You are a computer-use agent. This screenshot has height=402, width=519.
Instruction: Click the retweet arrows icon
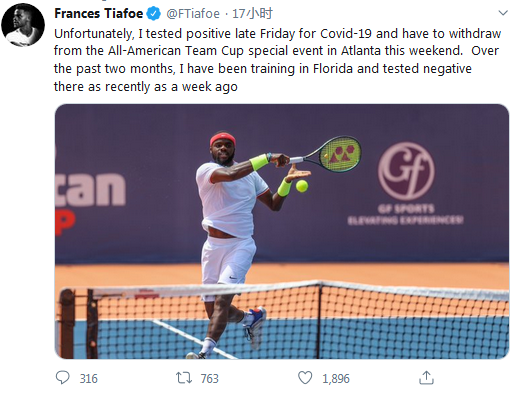pos(184,378)
